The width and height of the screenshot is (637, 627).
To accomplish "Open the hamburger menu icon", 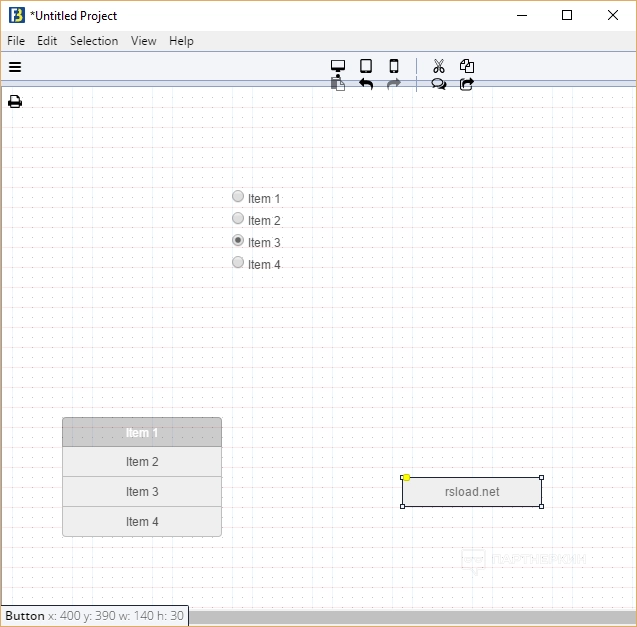I will [x=15, y=67].
